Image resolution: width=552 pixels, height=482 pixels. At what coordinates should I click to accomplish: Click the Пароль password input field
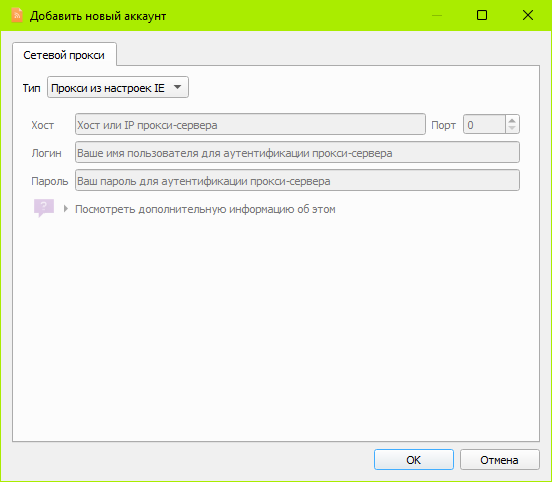tap(297, 180)
